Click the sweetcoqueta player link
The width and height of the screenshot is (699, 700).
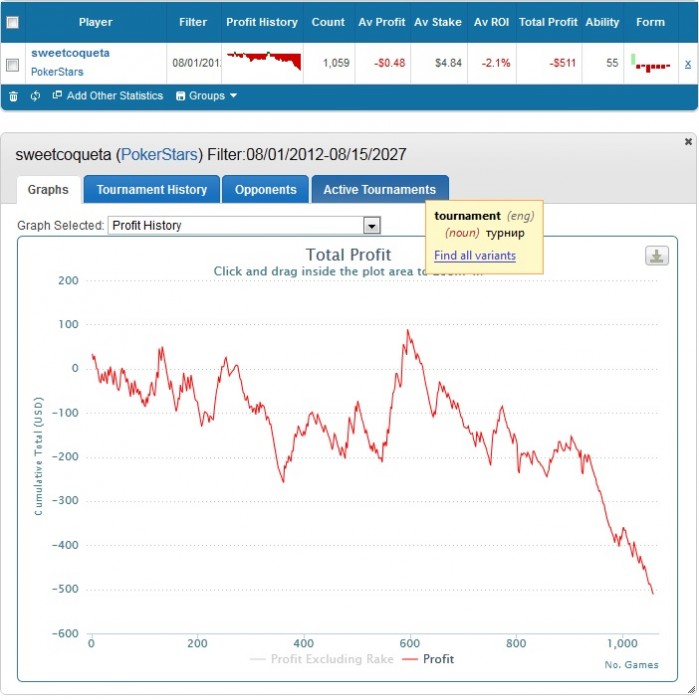point(70,53)
